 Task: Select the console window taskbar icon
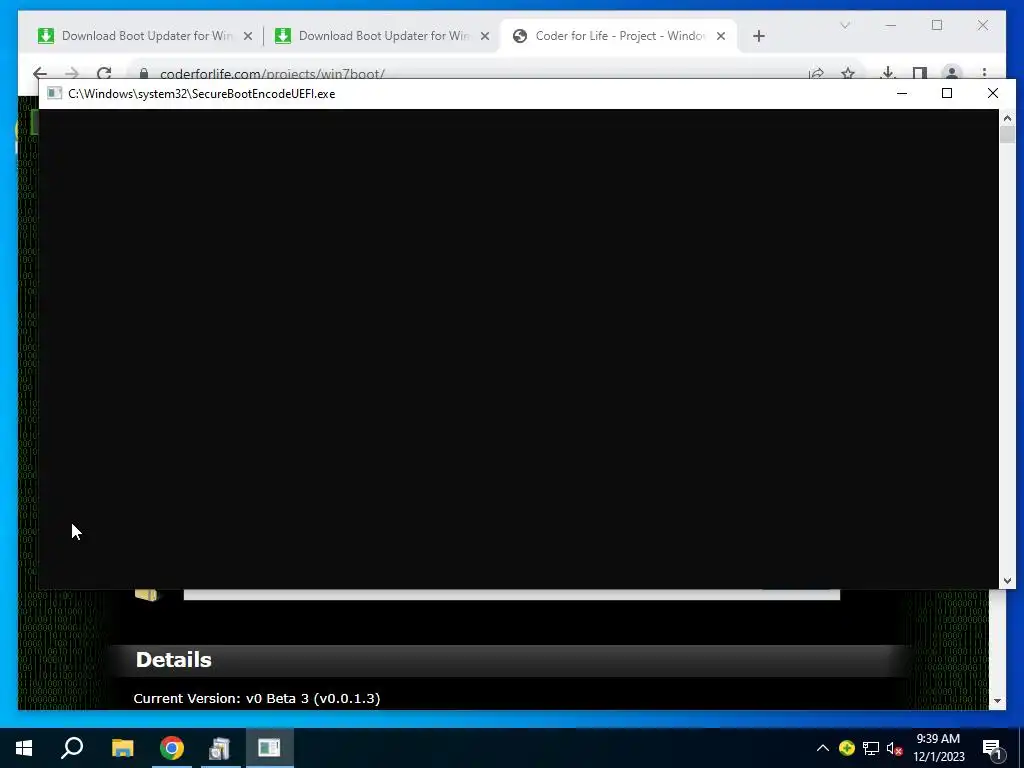pos(269,748)
